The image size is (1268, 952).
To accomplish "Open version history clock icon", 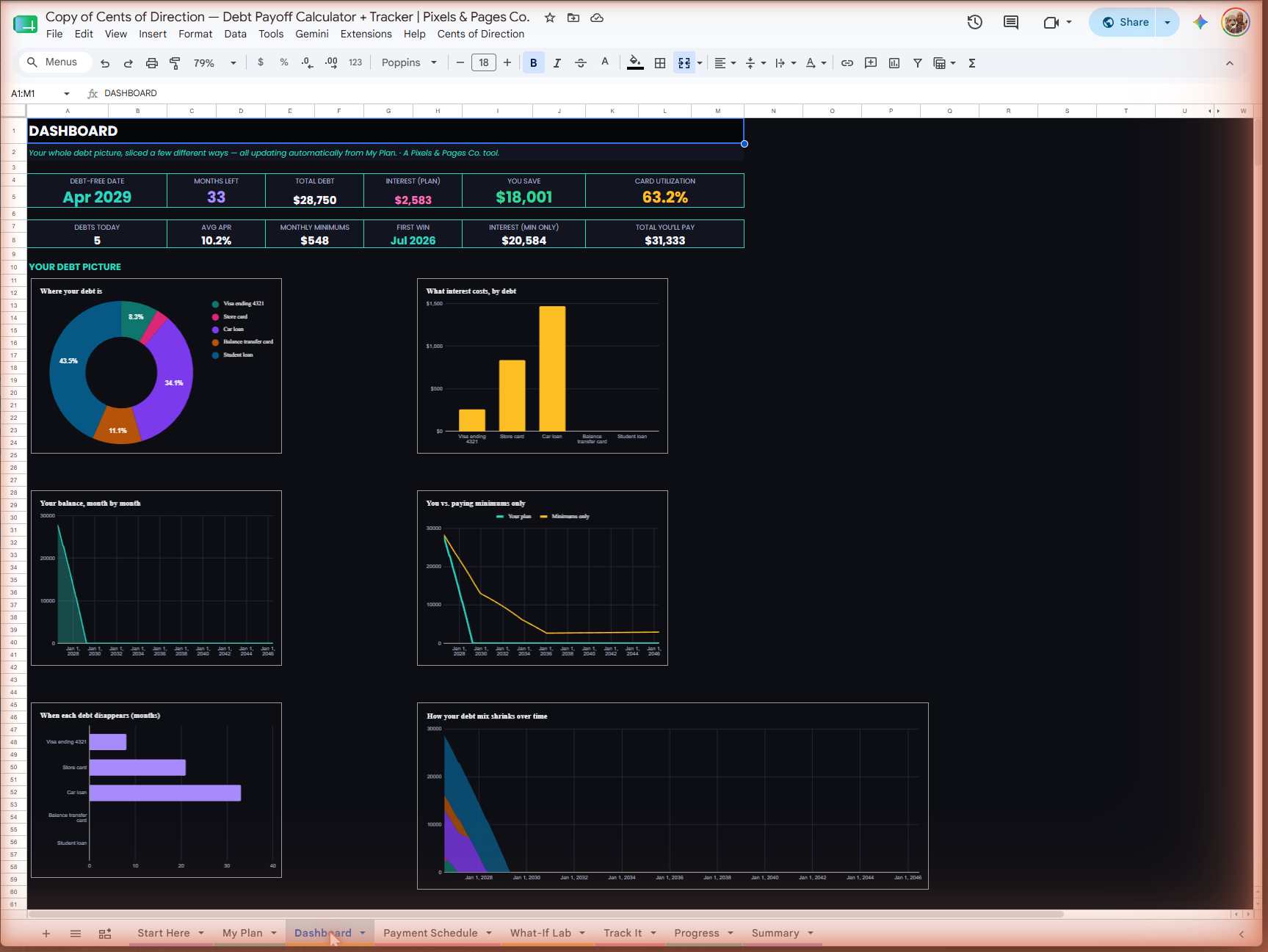I will 975,22.
